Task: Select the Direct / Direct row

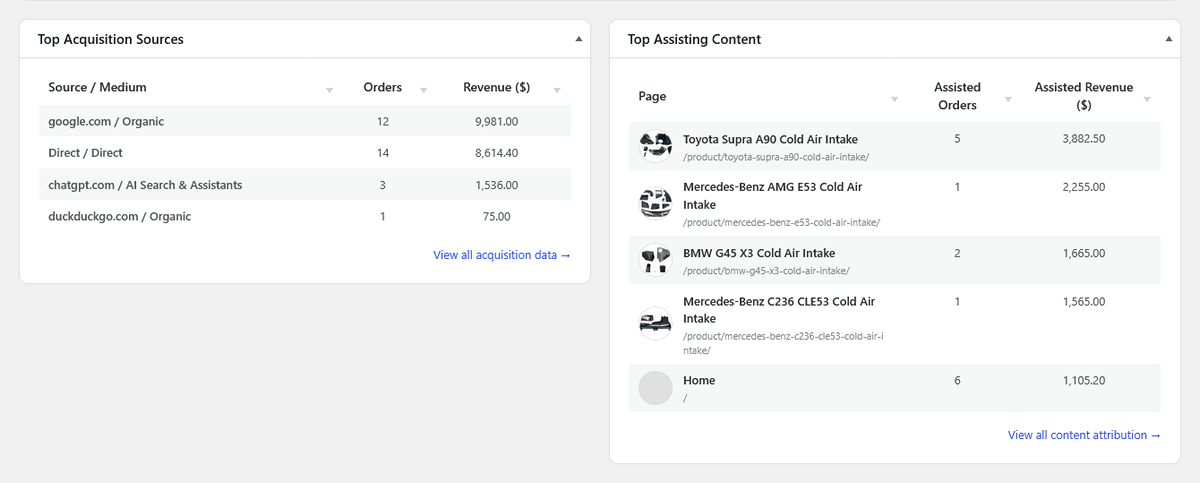Action: pos(305,153)
